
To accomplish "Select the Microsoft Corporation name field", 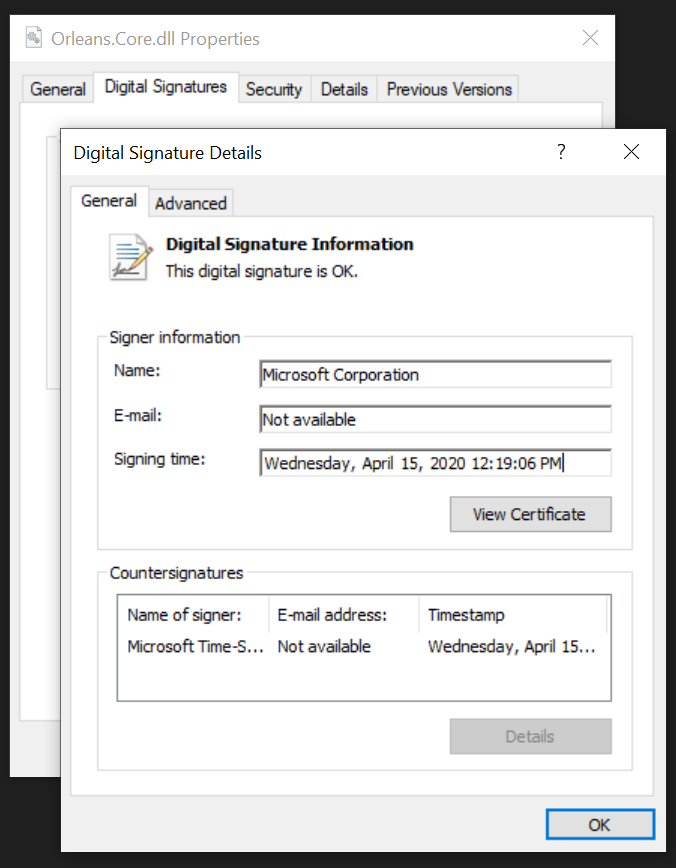I will point(435,374).
